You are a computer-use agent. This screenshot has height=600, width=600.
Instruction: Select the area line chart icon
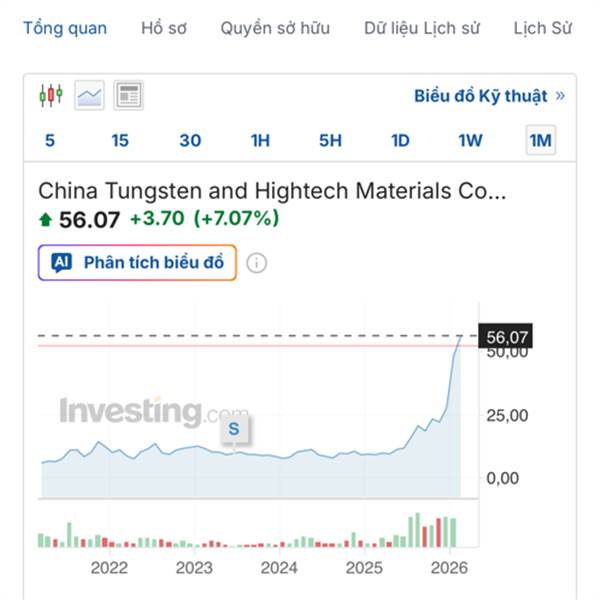(90, 96)
